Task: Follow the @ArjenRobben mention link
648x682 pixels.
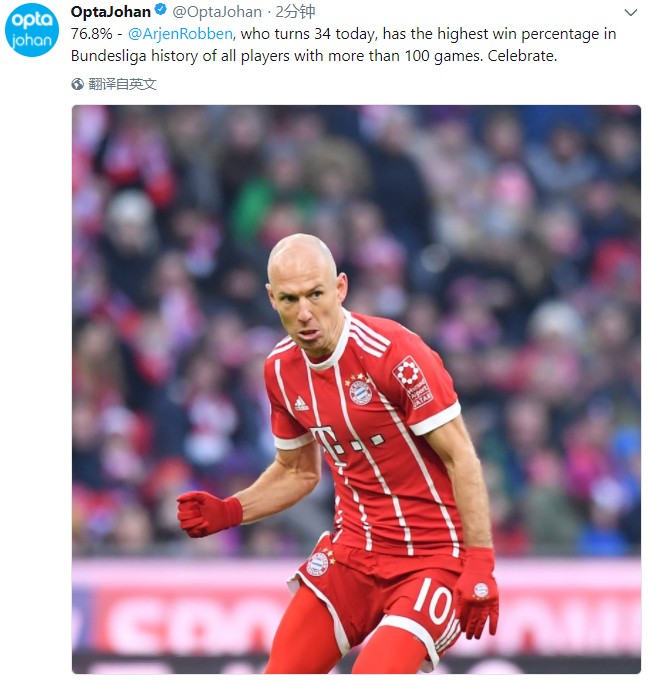Action: point(180,34)
